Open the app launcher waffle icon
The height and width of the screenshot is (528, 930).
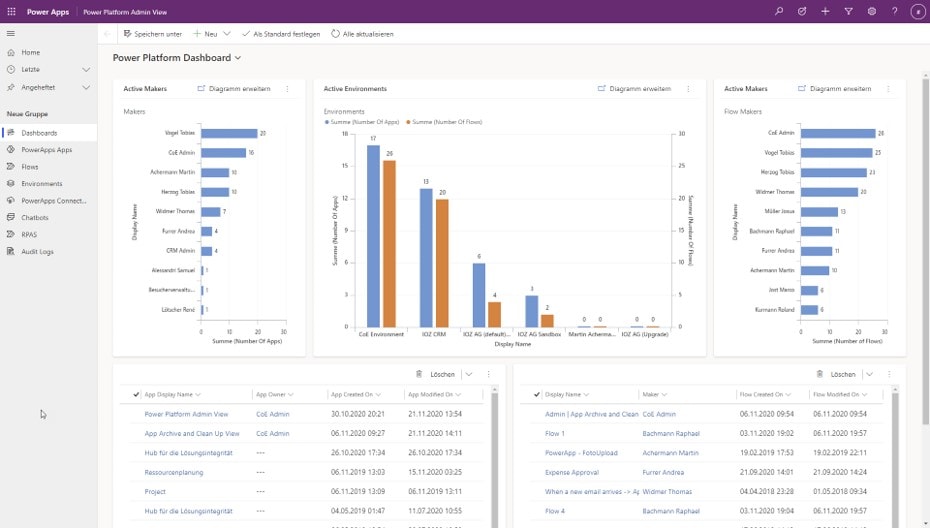[11, 11]
